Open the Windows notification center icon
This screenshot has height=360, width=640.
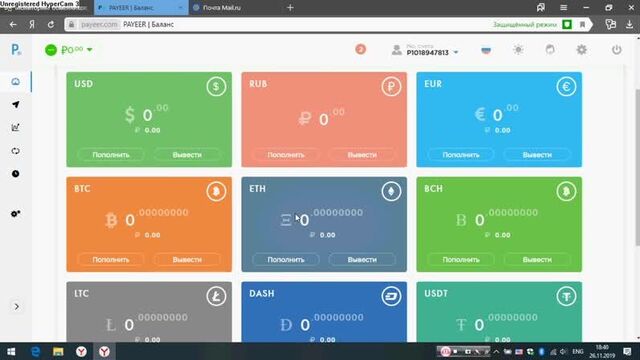pos(627,351)
